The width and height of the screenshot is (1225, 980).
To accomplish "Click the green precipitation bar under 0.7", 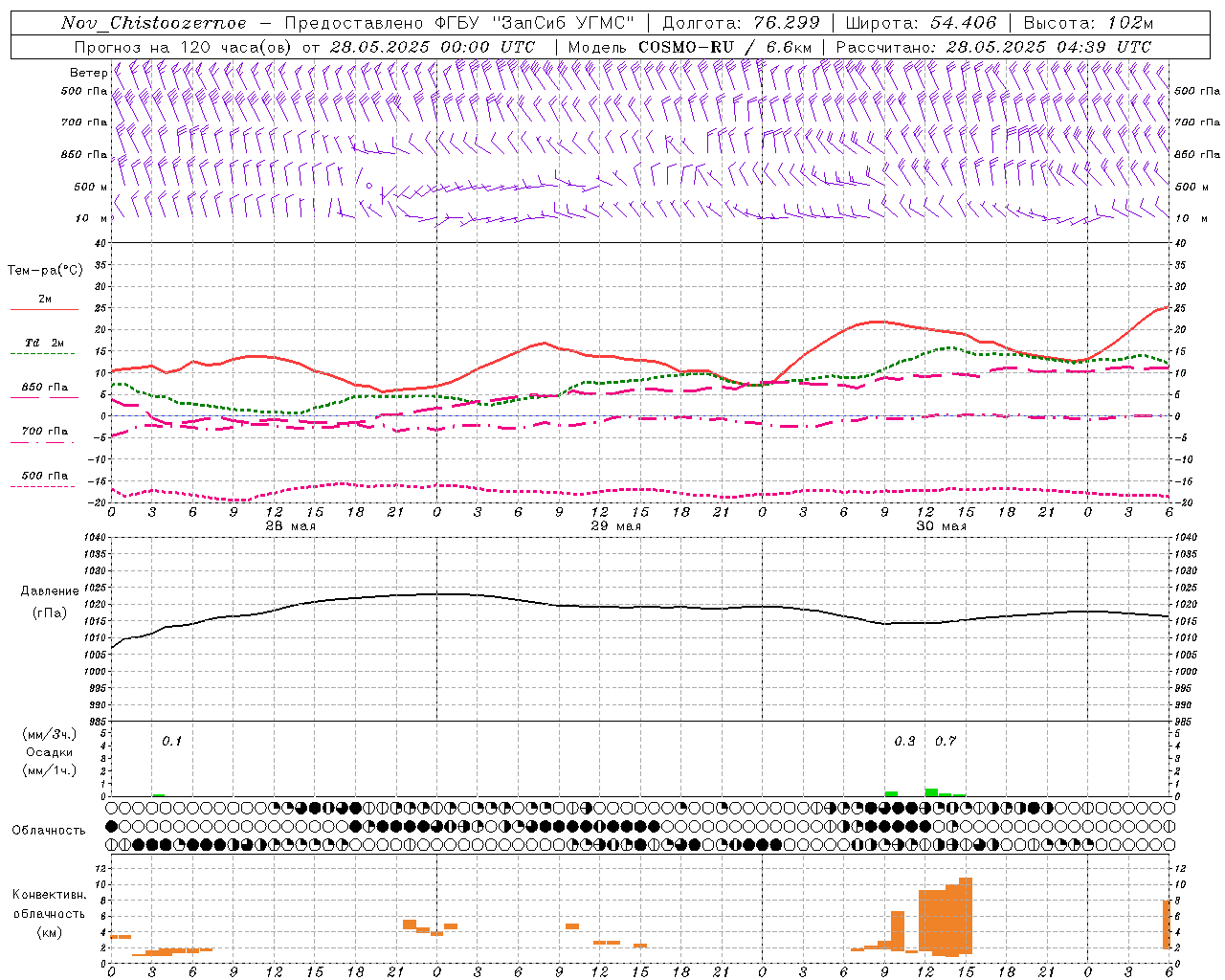I will click(931, 792).
